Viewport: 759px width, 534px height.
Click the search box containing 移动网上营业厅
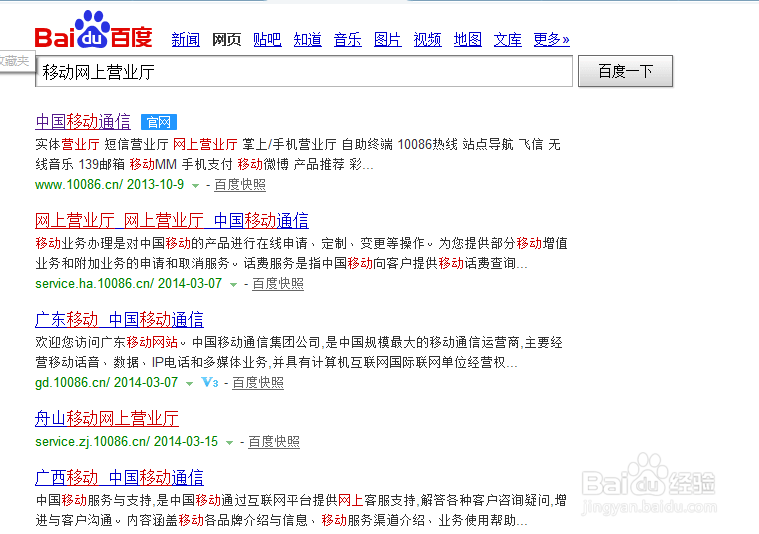304,71
